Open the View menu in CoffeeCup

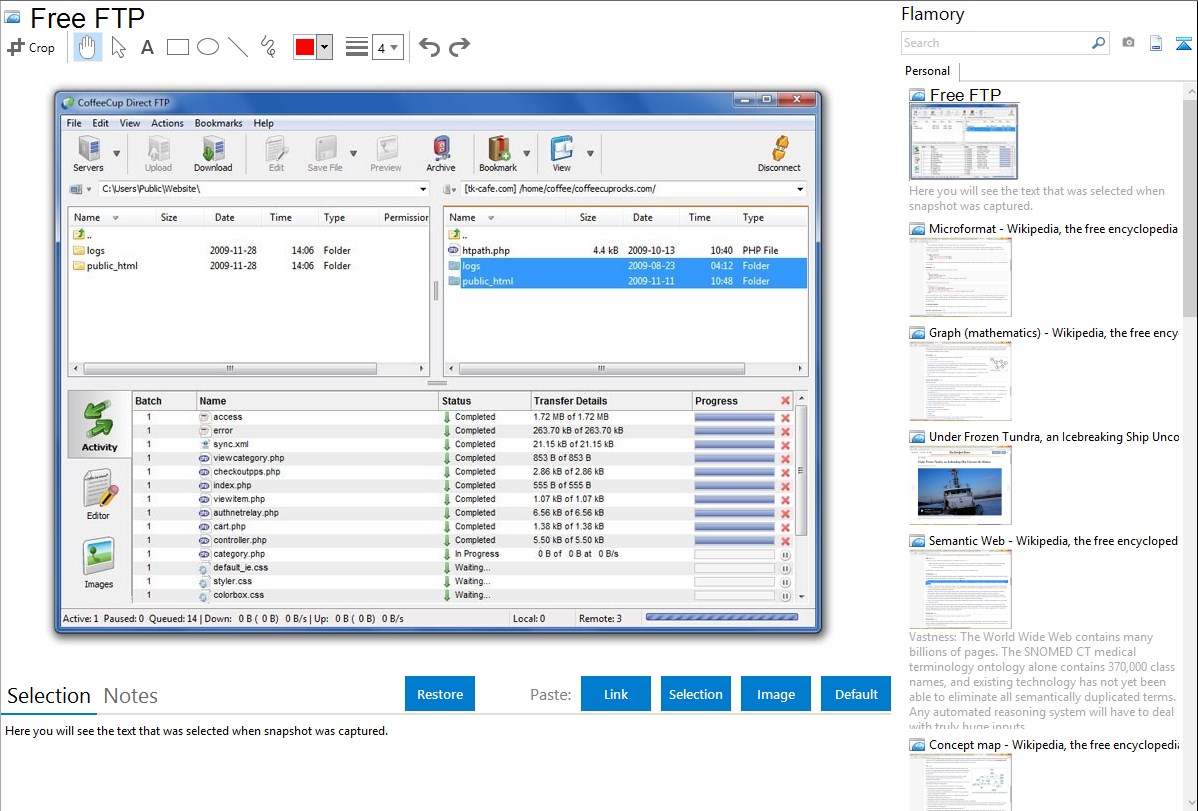point(130,123)
